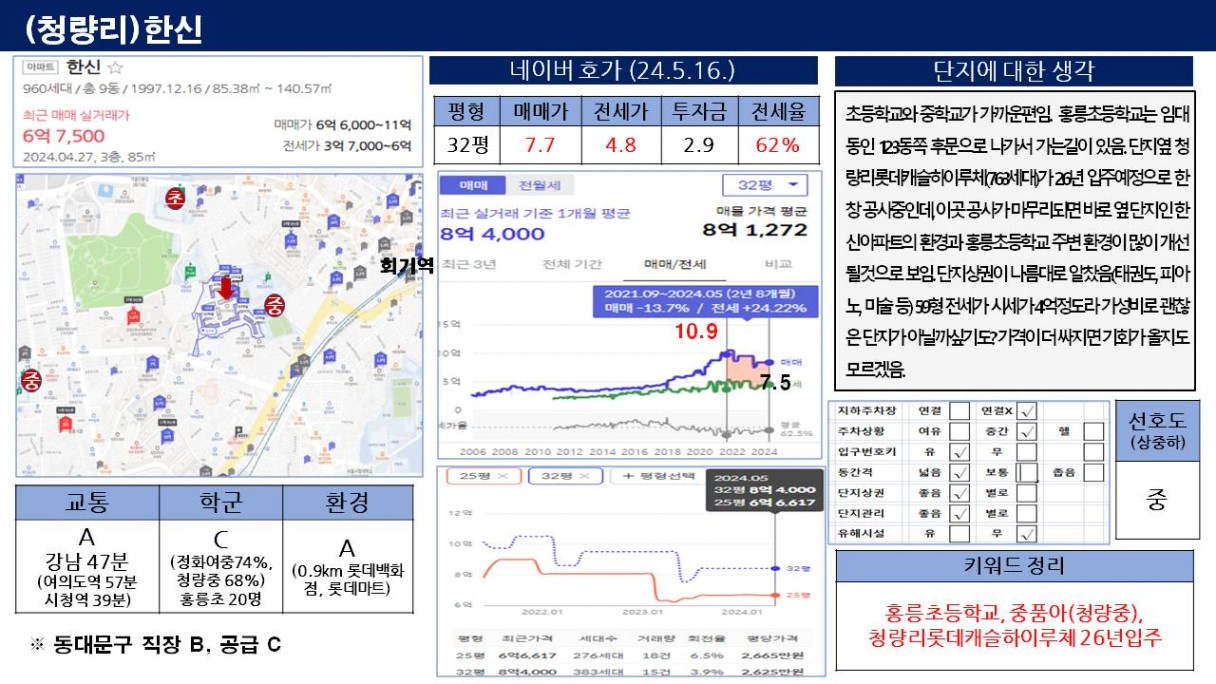Star the 한신 apartment as favorite

115,68
